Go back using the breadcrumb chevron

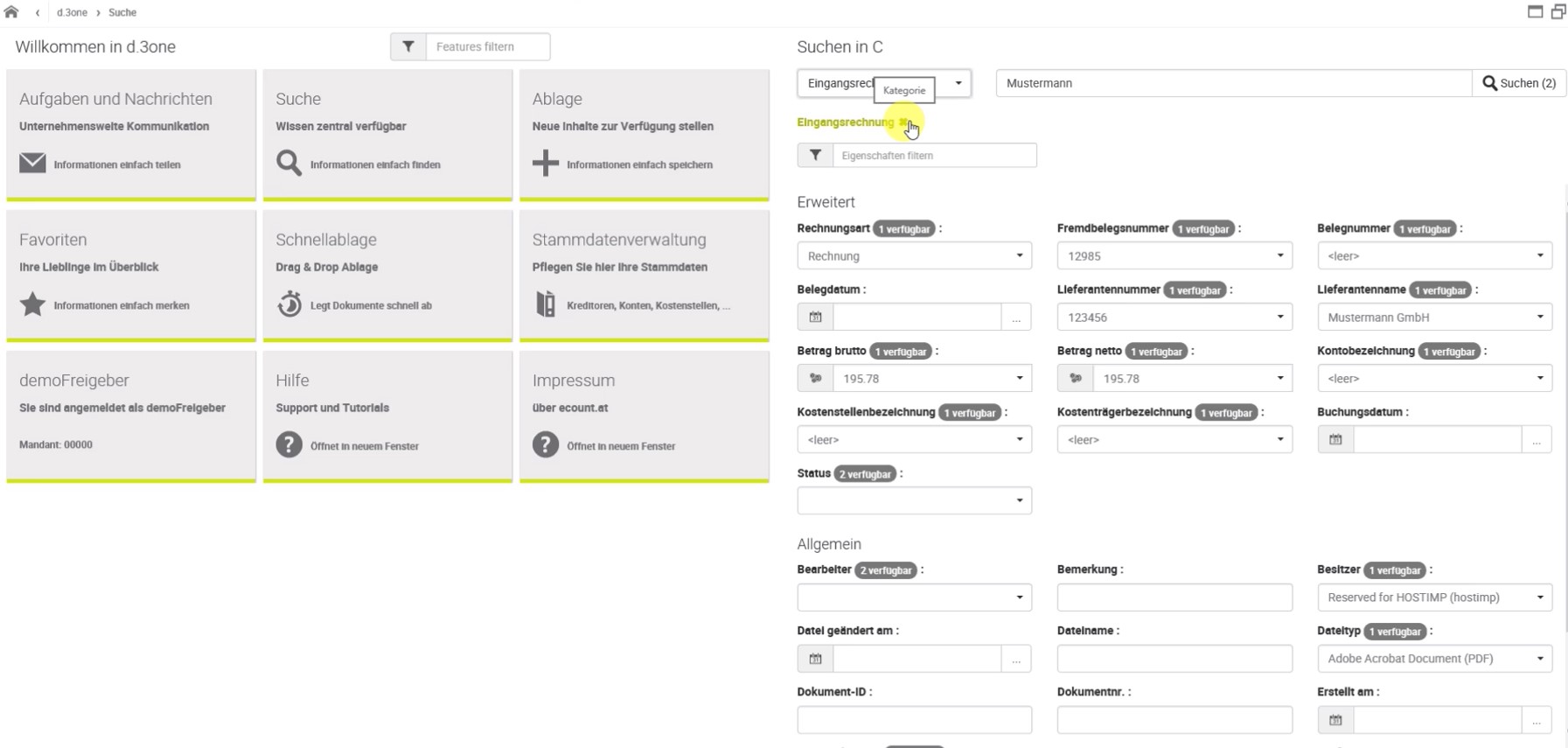[x=38, y=13]
